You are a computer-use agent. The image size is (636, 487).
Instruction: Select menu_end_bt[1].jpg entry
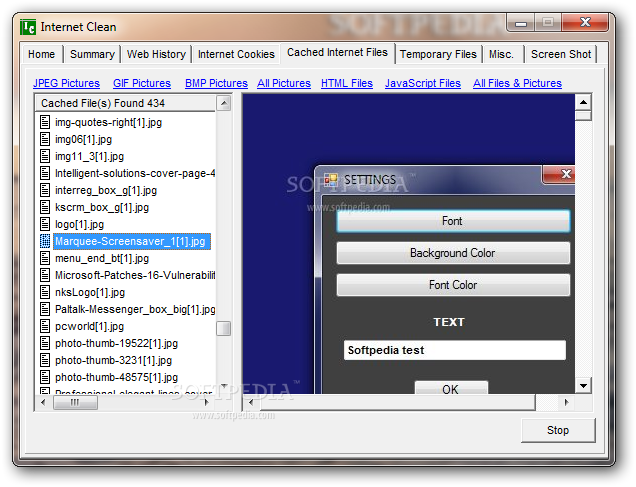coord(102,258)
